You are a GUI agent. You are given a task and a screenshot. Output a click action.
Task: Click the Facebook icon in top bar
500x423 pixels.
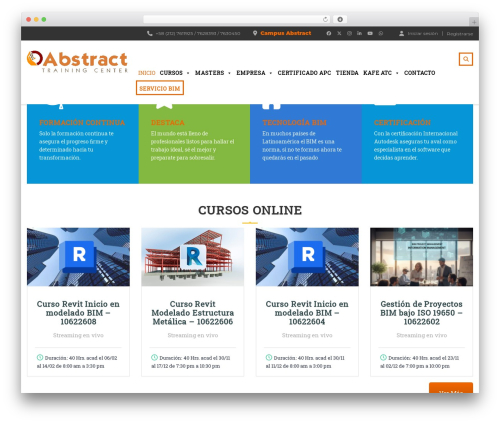coord(329,33)
